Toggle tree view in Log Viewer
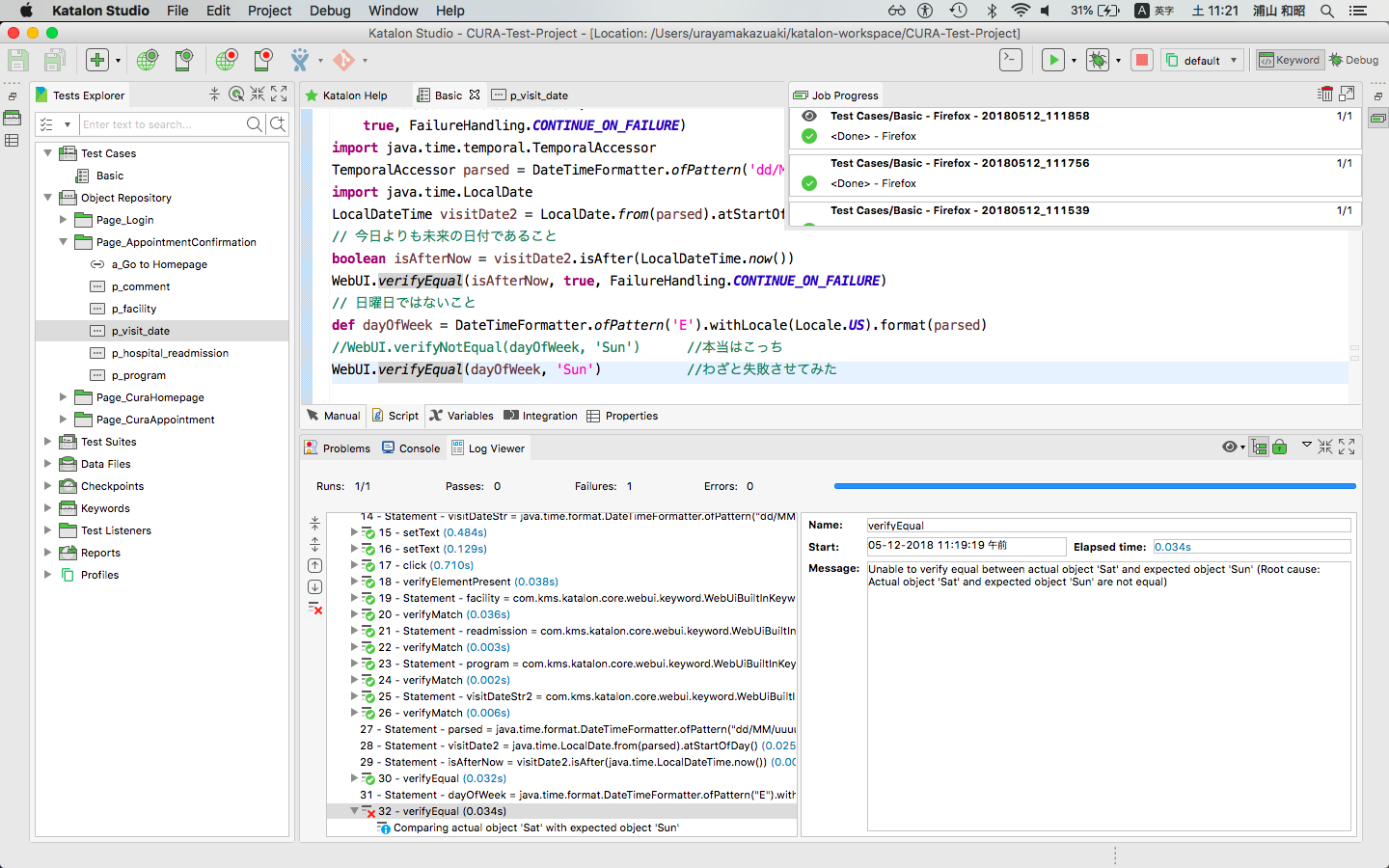The image size is (1389, 868). pos(1260,448)
